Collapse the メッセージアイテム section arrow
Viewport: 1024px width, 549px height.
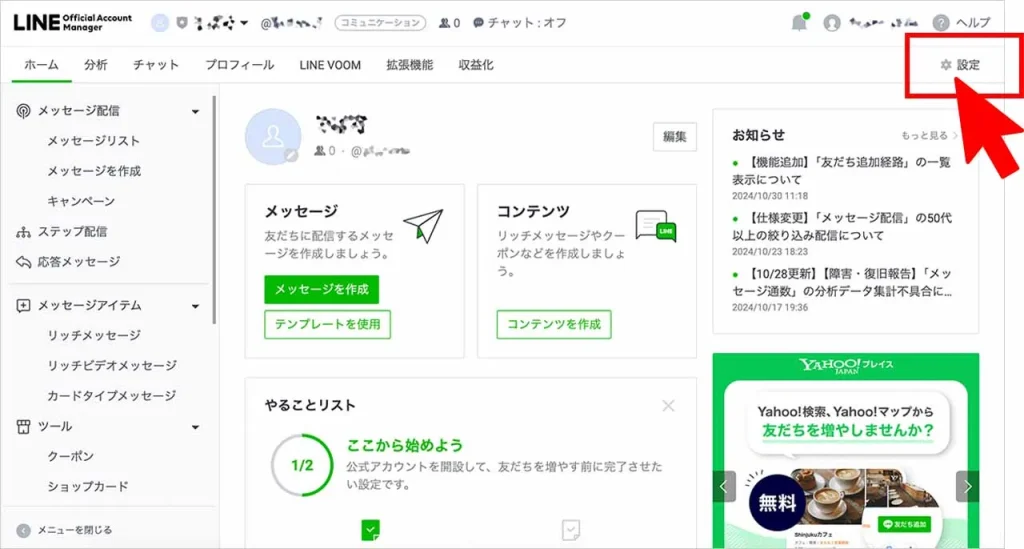(195, 306)
